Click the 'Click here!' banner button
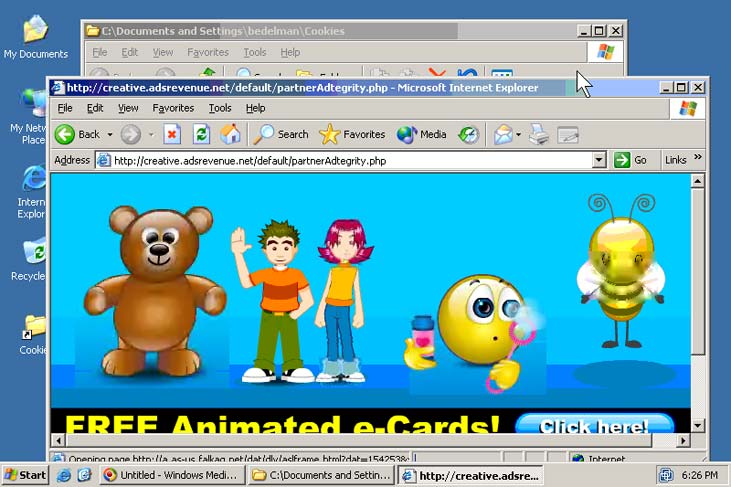This screenshot has height=487, width=731. point(594,426)
